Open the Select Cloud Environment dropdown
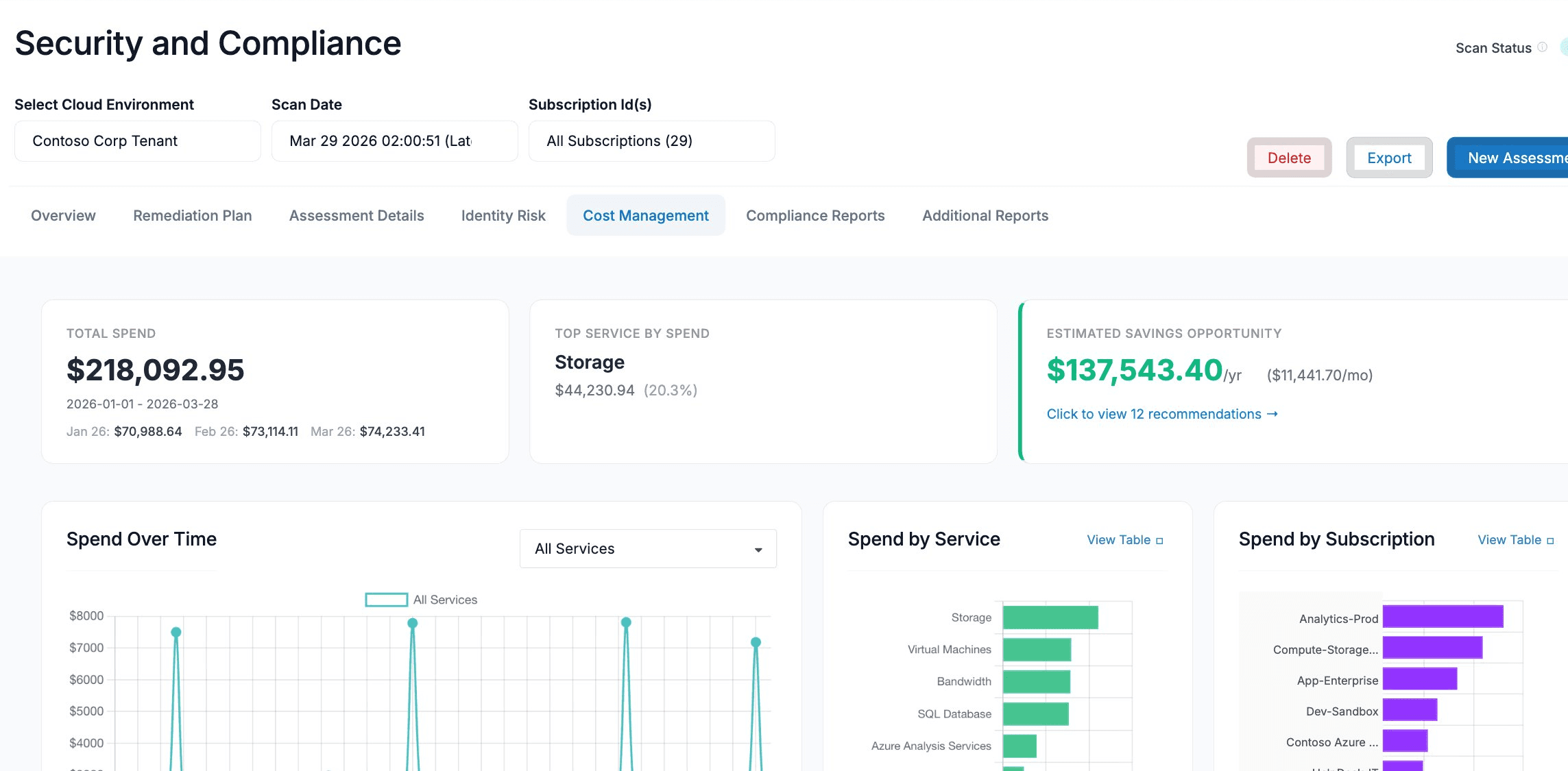 137,140
